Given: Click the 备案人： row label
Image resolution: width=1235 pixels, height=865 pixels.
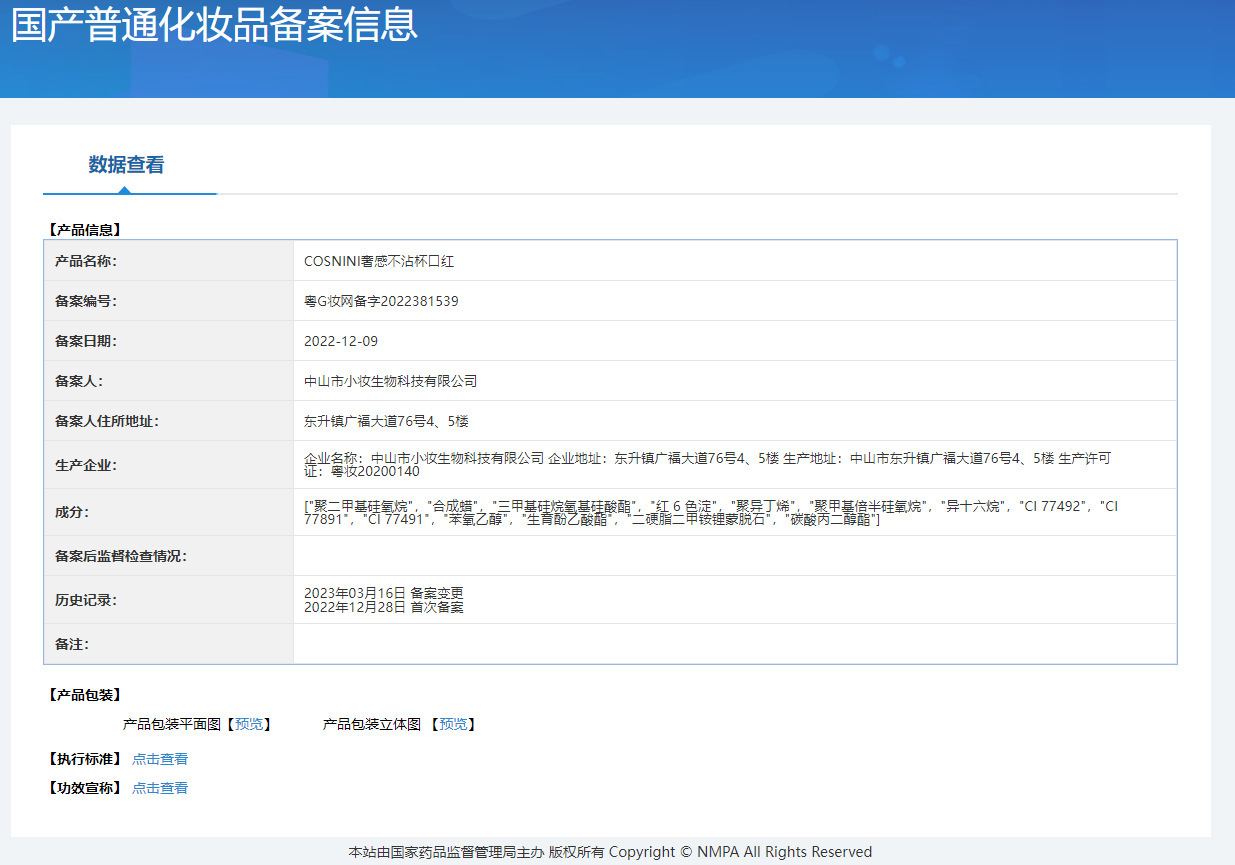Looking at the screenshot, I should pyautogui.click(x=79, y=381).
